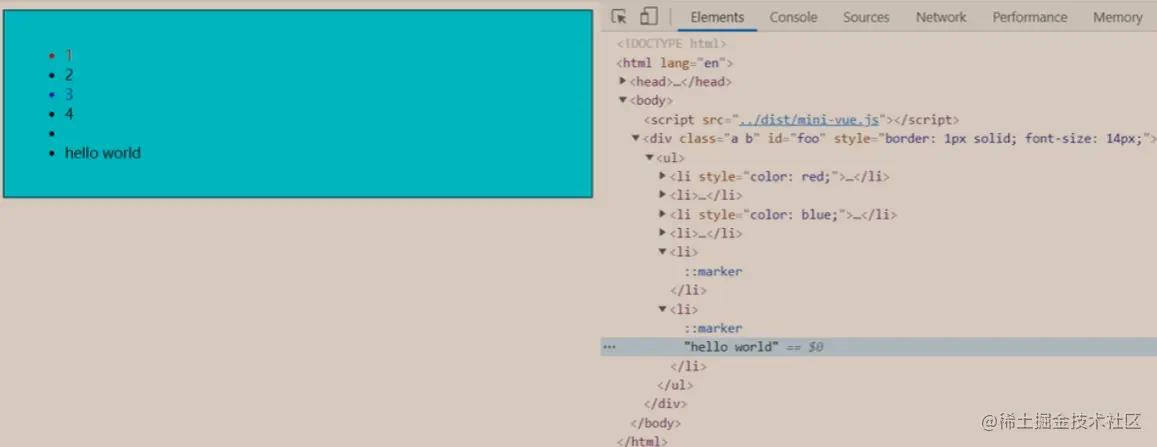Switch to the Elements tab
Viewport: 1157px width, 447px height.
coord(717,17)
